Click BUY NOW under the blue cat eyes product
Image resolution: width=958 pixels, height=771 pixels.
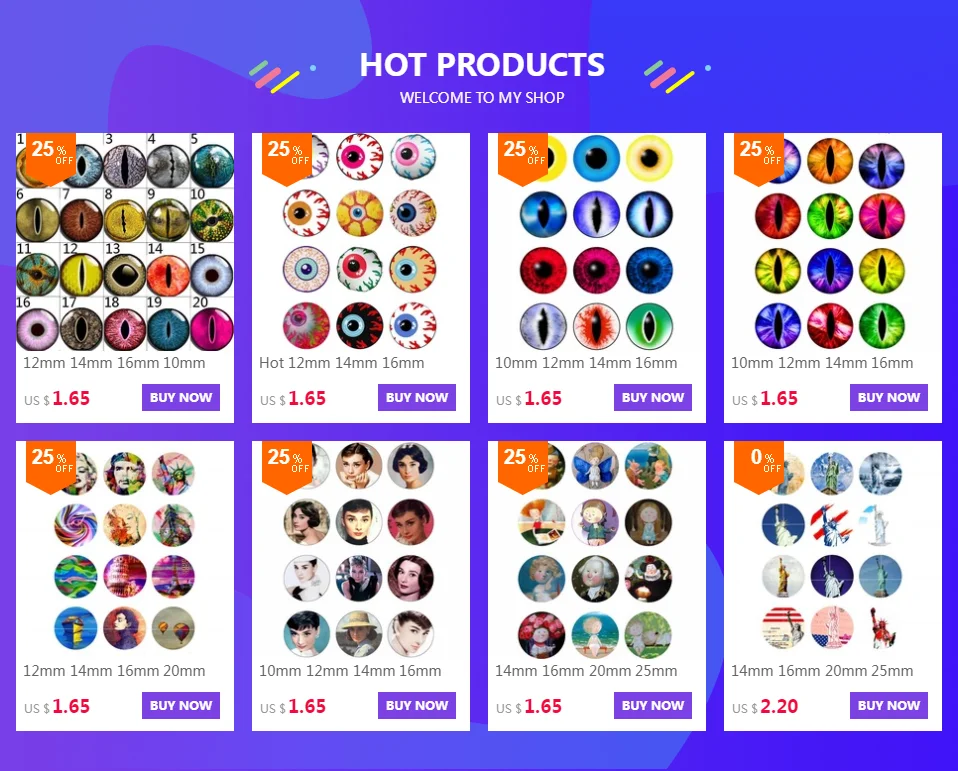pyautogui.click(x=653, y=397)
